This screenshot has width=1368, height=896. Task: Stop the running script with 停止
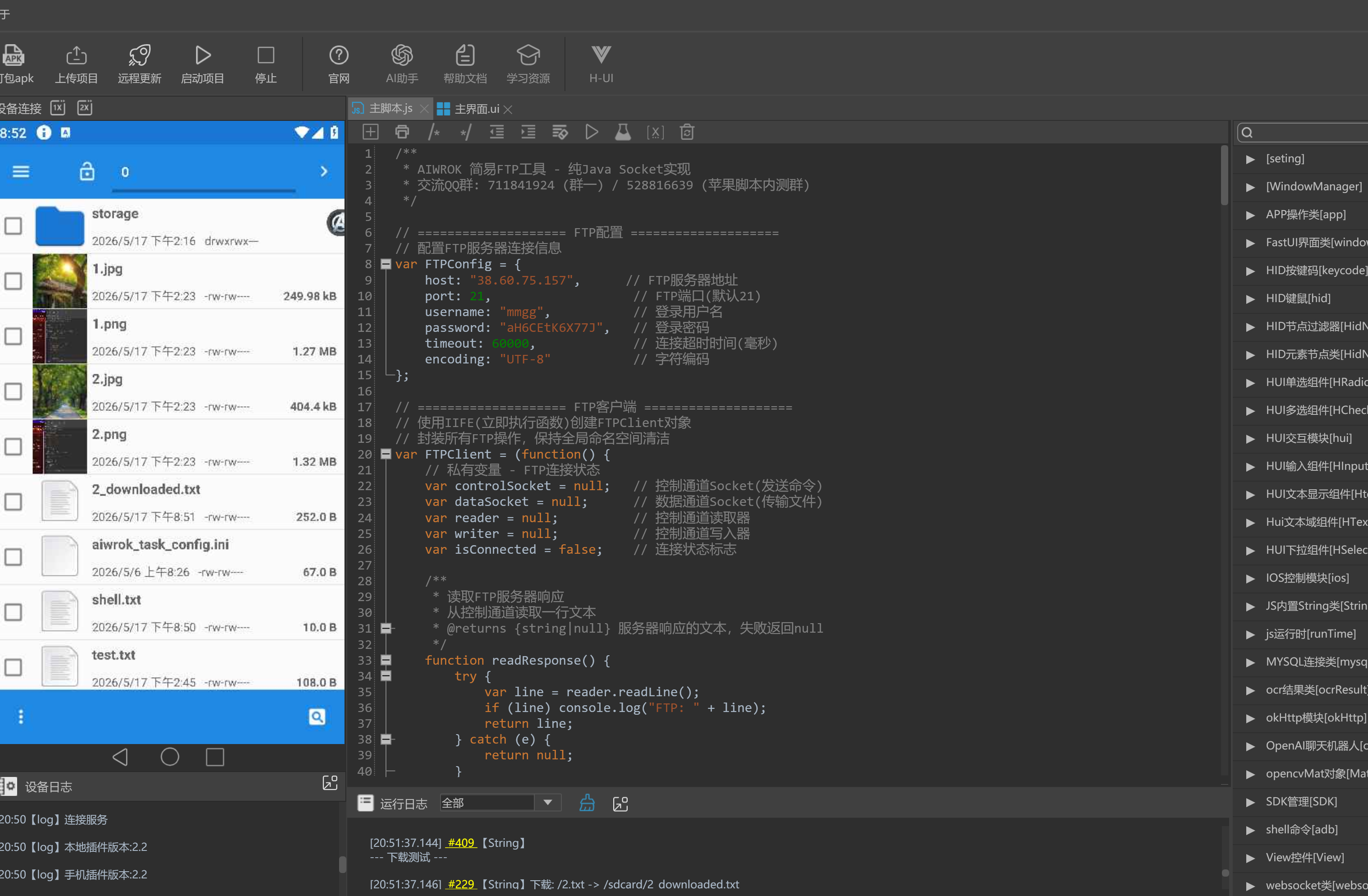(x=266, y=64)
